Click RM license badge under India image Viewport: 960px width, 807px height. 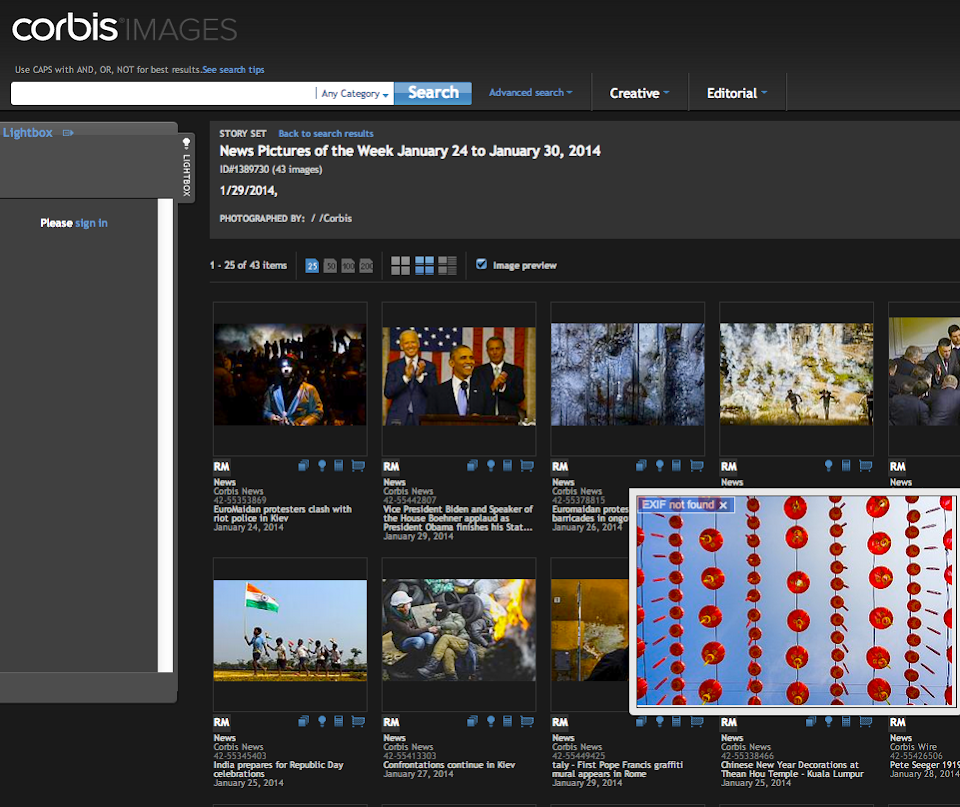pyautogui.click(x=222, y=723)
